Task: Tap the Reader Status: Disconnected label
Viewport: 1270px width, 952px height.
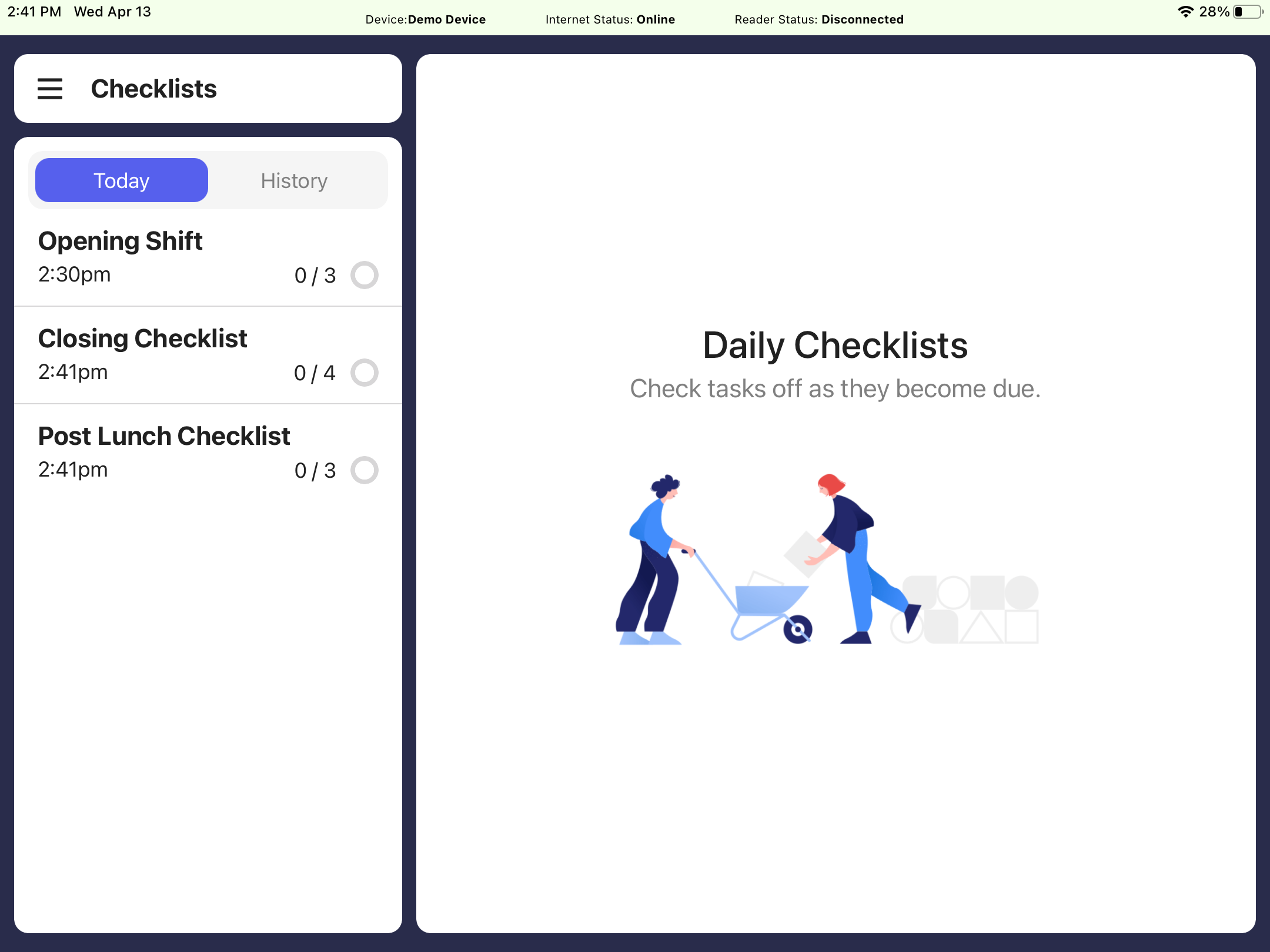Action: (819, 19)
